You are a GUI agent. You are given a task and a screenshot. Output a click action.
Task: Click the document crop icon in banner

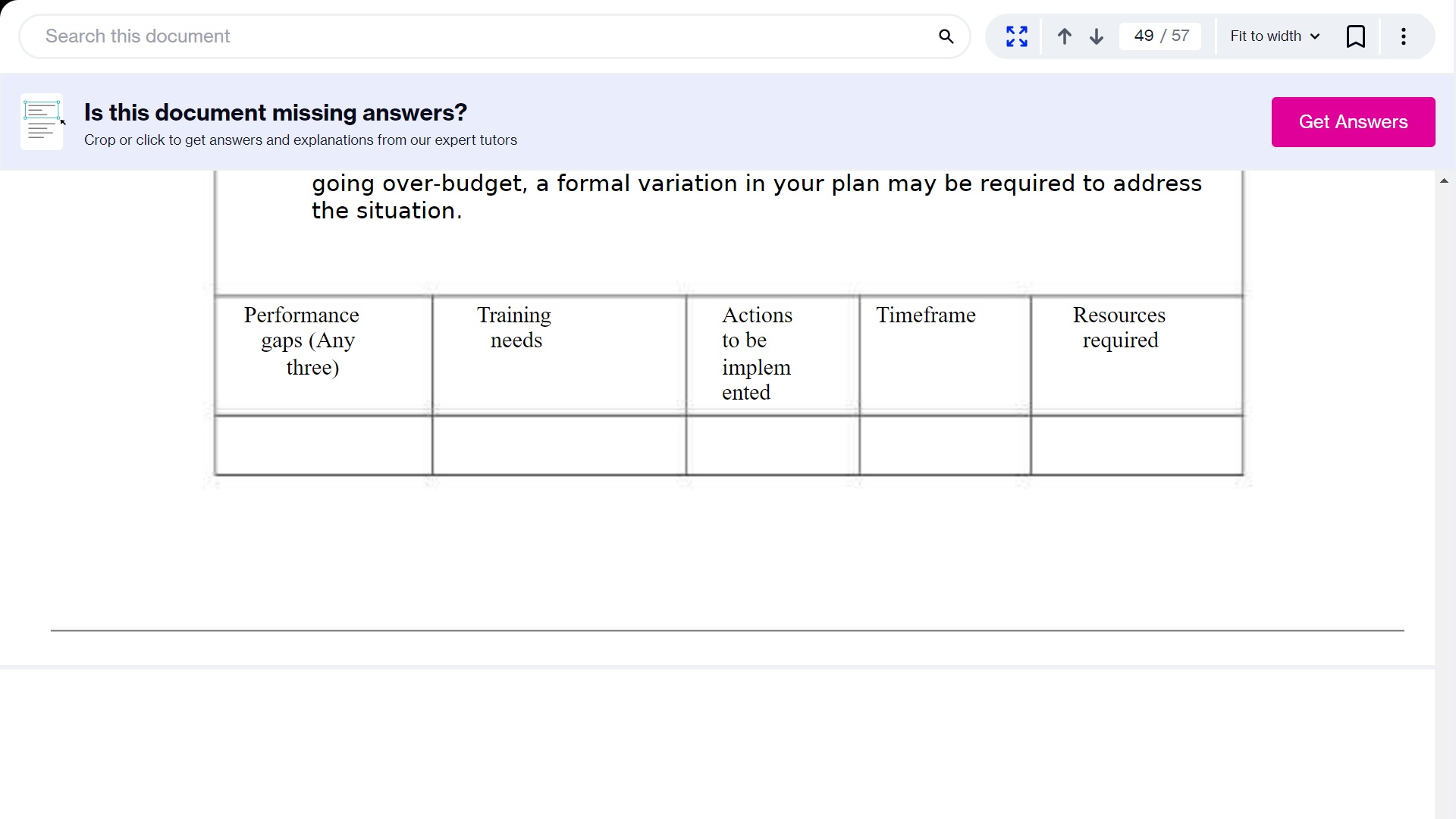(x=42, y=121)
